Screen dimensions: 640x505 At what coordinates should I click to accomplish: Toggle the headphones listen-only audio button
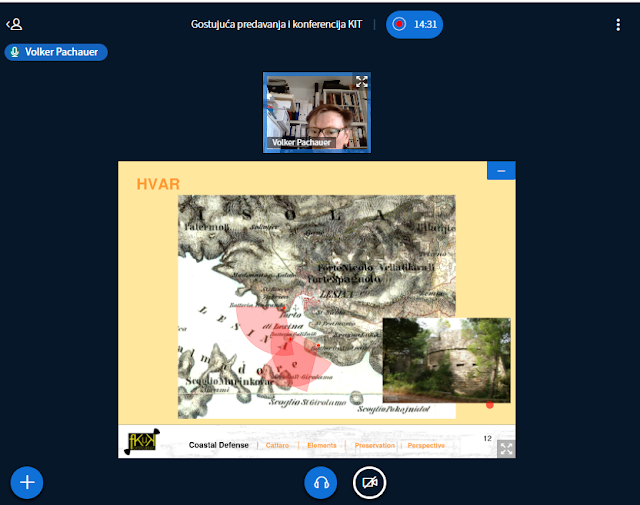[x=321, y=483]
